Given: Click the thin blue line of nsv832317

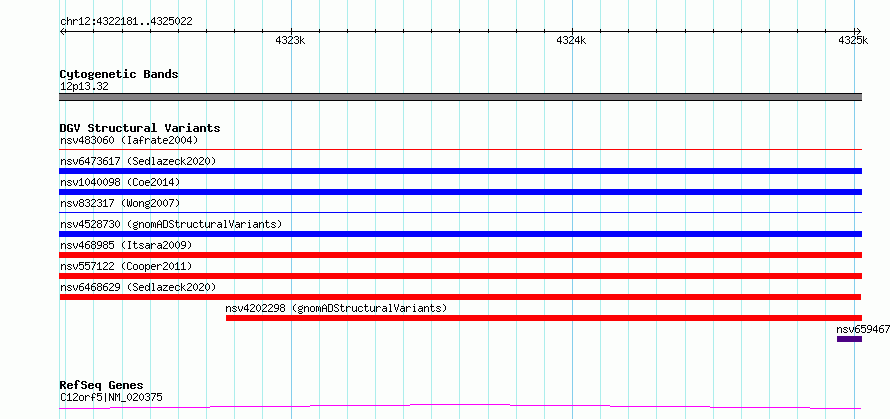Looking at the screenshot, I should (x=460, y=213).
